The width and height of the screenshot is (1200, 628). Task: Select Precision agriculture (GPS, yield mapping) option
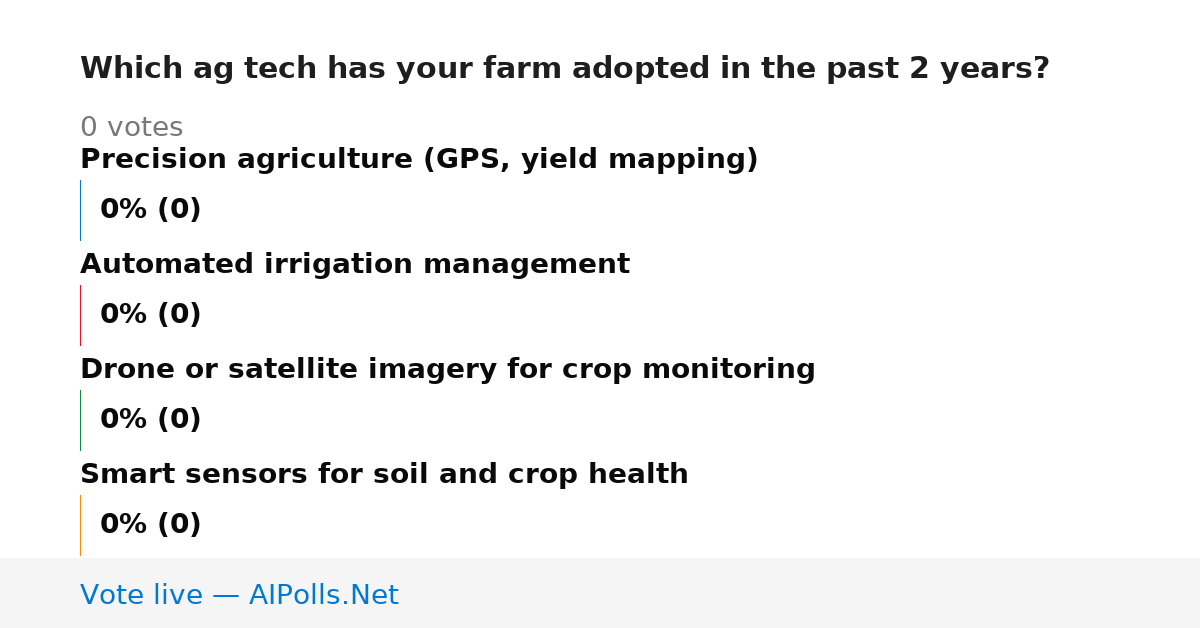419,160
